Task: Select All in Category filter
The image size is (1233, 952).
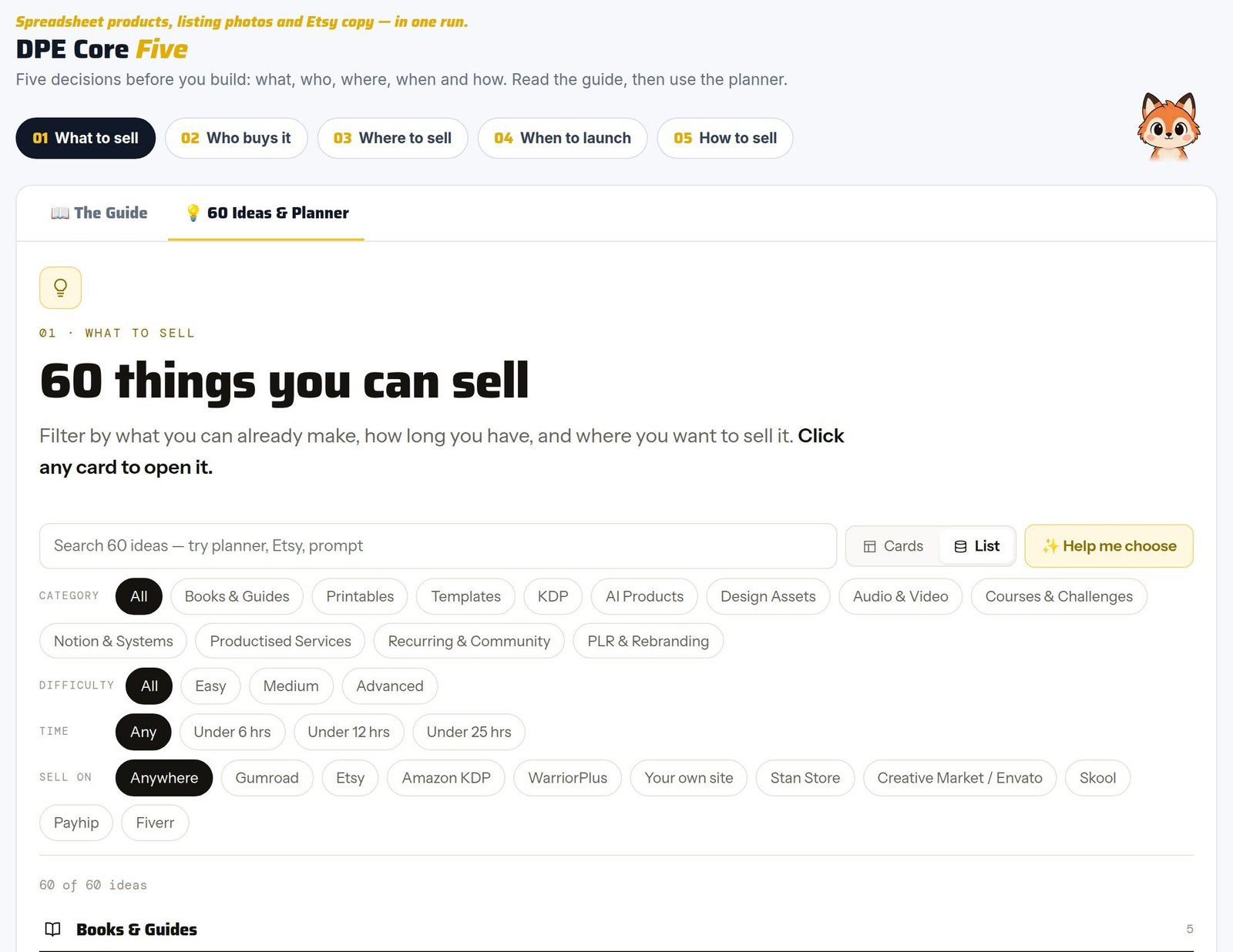Action: tap(139, 596)
